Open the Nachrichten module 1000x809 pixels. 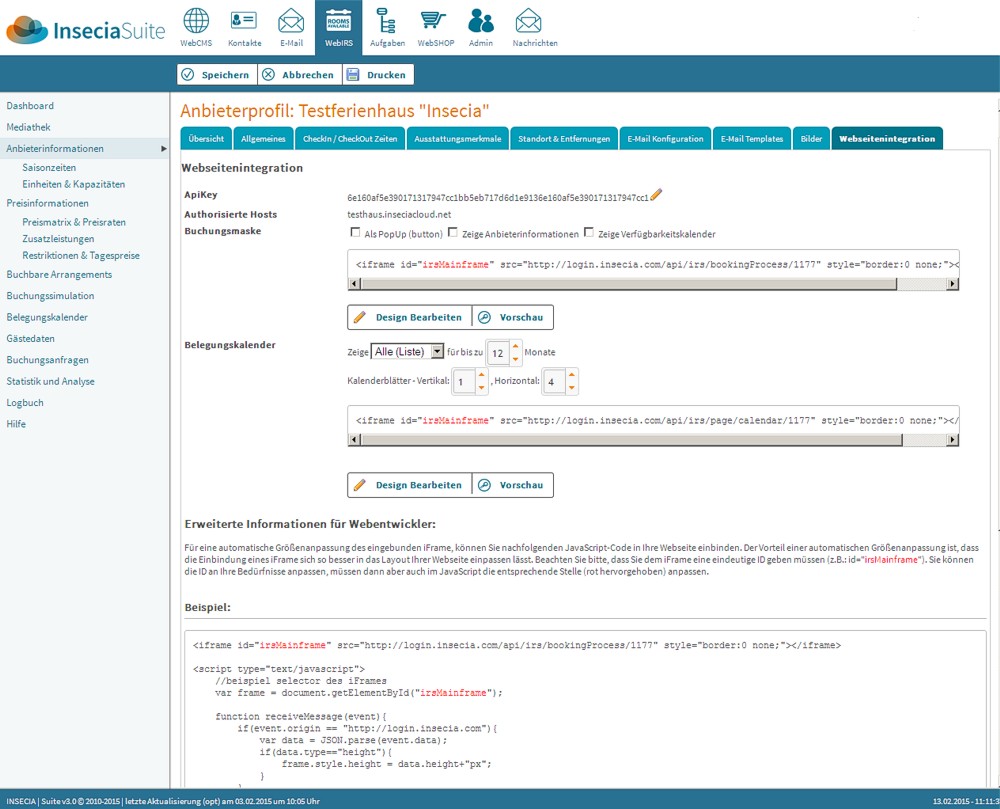tap(534, 27)
